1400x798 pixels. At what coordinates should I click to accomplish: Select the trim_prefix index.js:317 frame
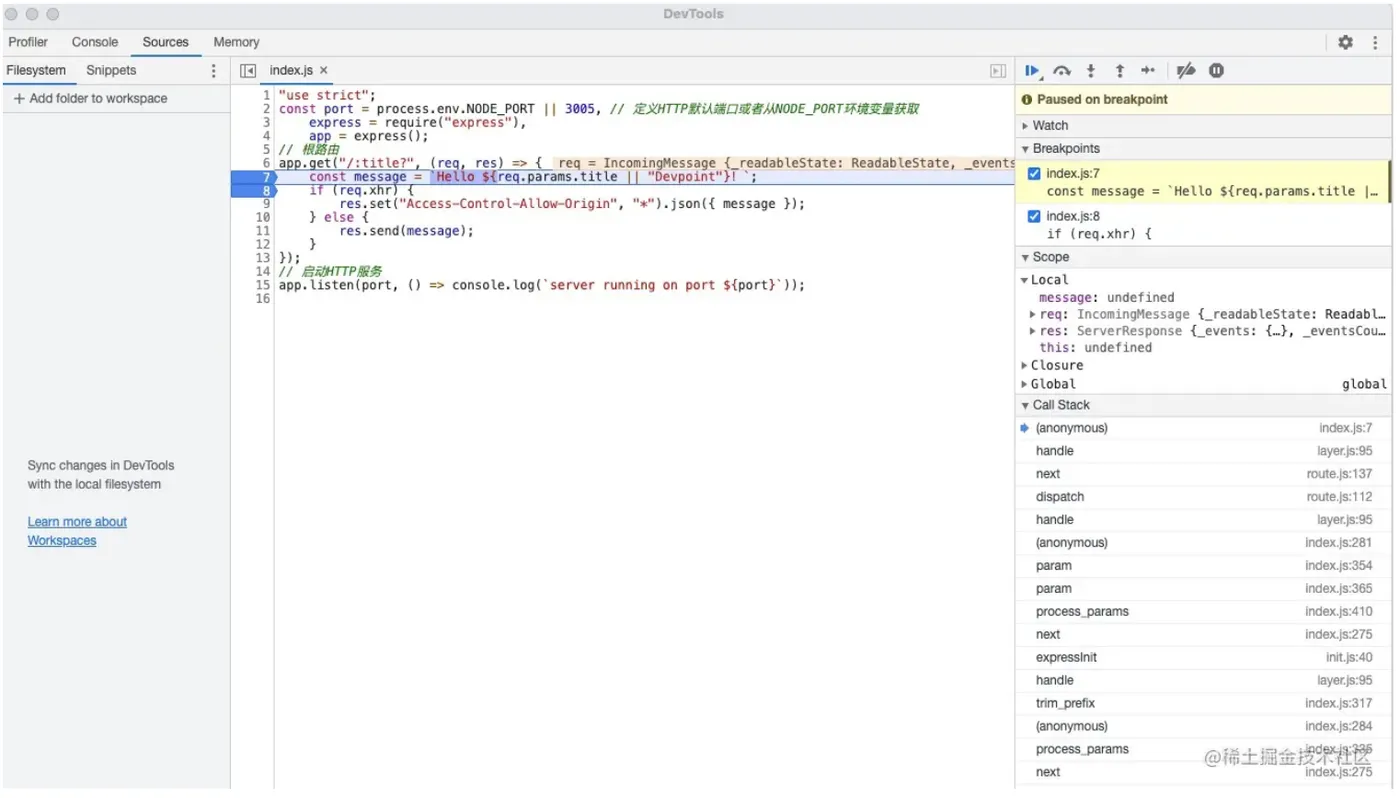[1203, 704]
